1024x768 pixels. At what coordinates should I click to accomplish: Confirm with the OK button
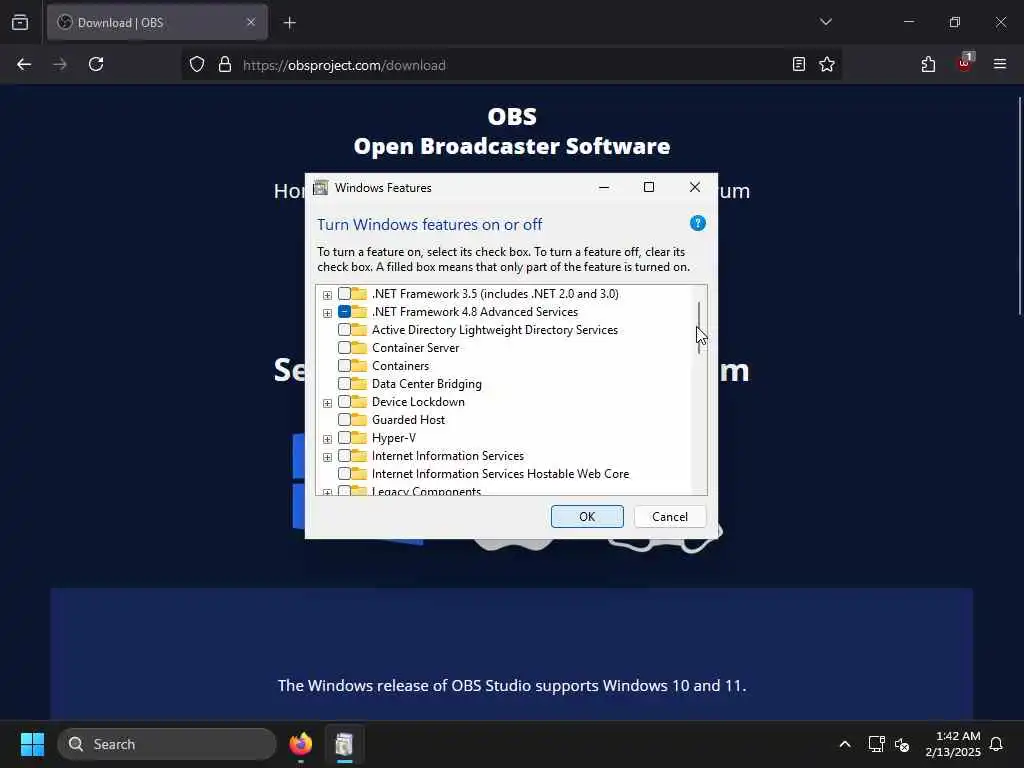coord(587,517)
